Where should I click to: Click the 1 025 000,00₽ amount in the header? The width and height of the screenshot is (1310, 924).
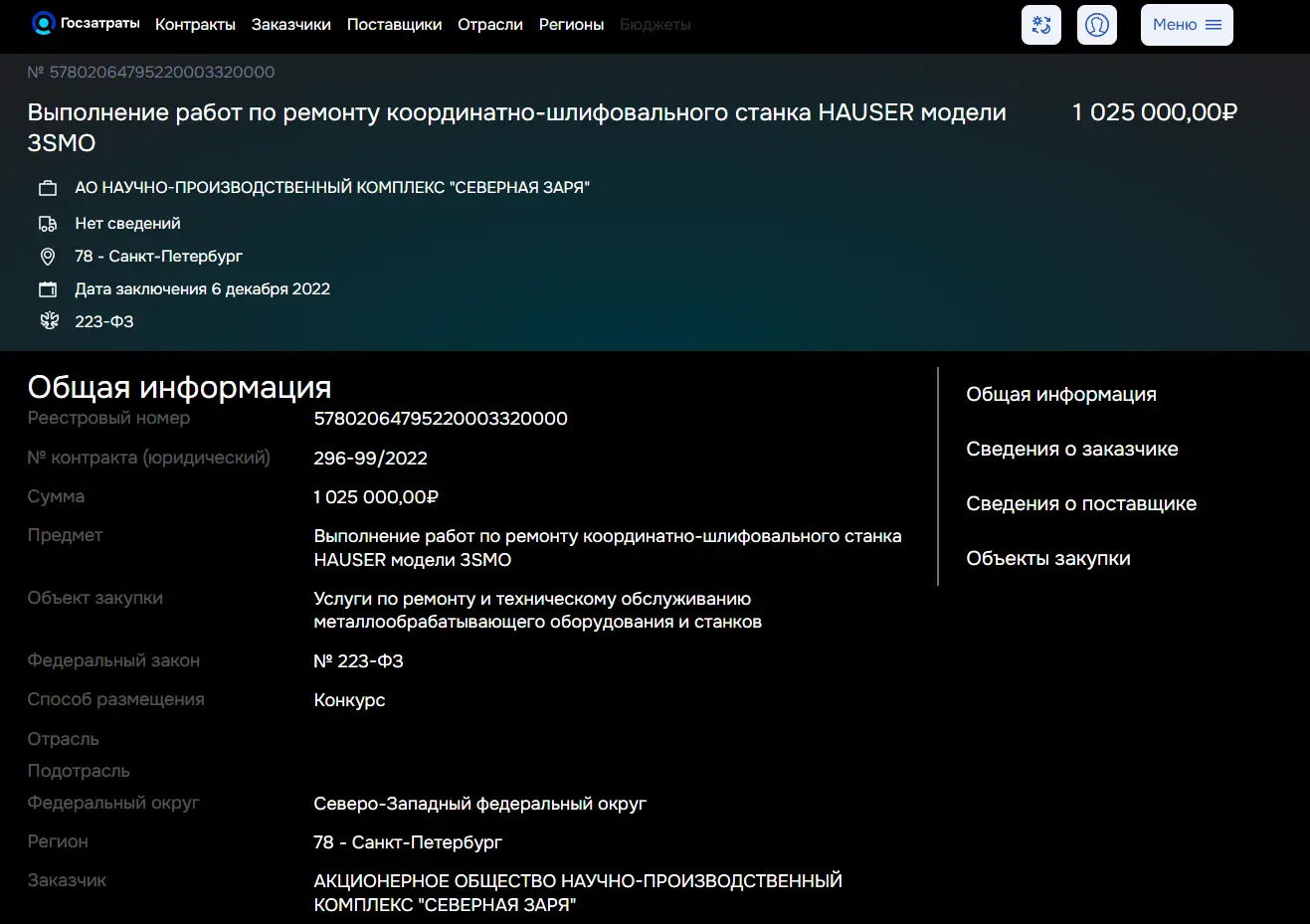(x=1155, y=112)
